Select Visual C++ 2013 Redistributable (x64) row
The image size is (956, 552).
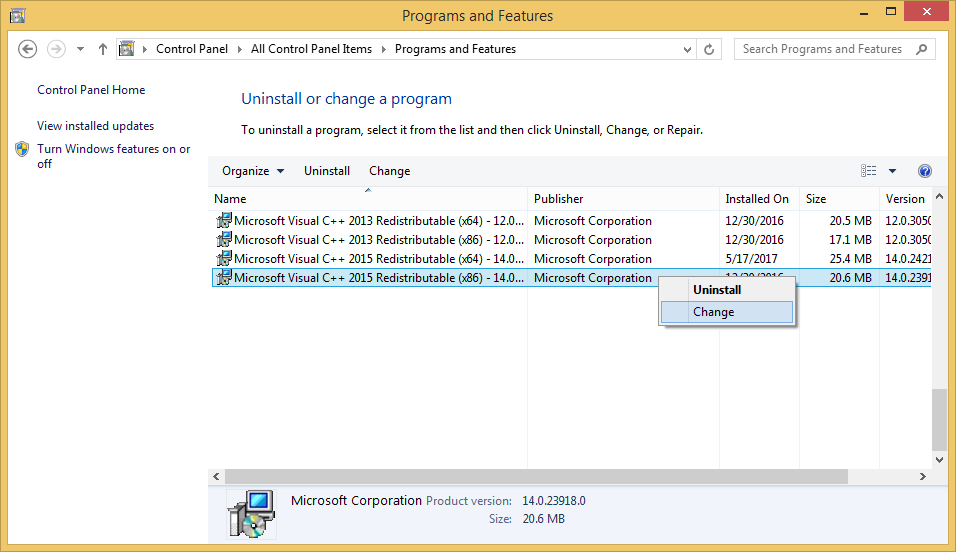(571, 221)
